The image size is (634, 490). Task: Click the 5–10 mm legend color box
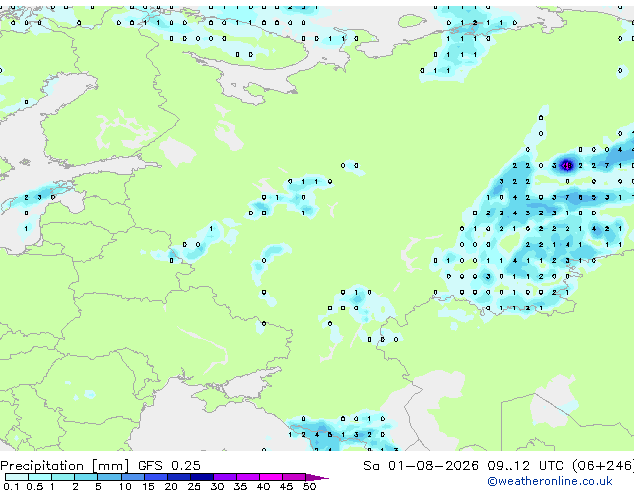[x=109, y=477]
